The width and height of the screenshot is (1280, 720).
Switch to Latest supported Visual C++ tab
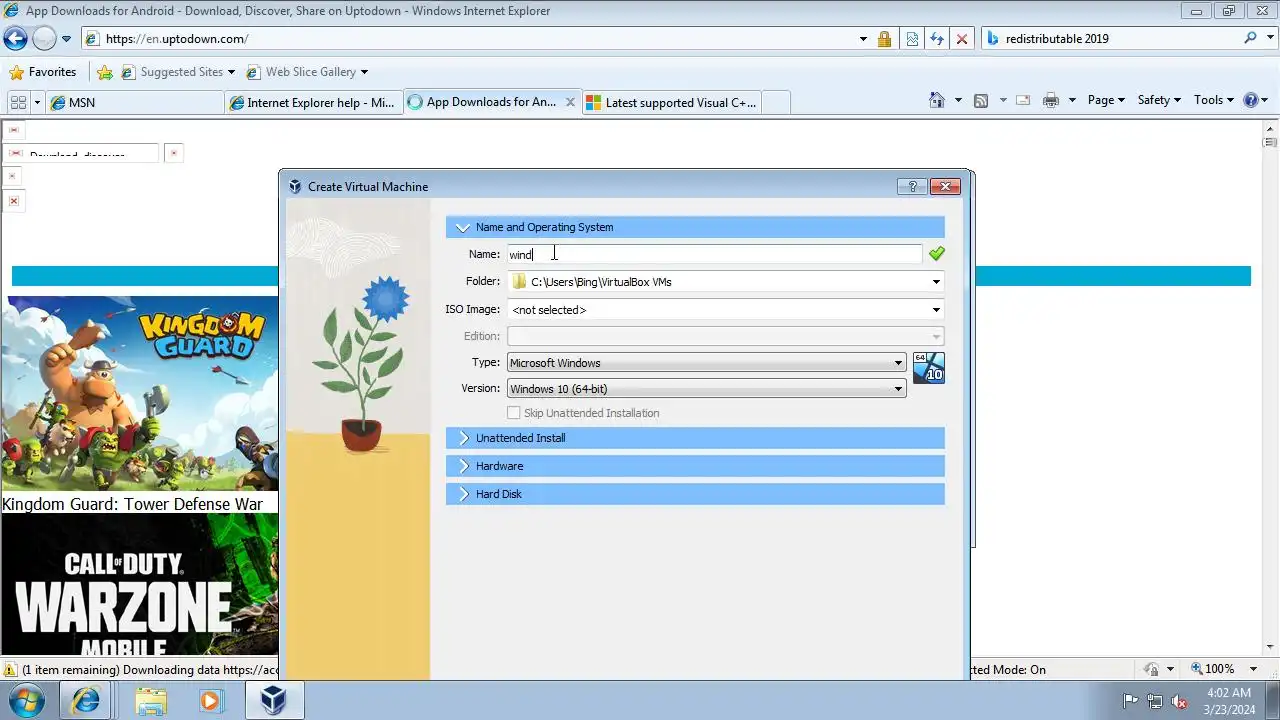(672, 102)
